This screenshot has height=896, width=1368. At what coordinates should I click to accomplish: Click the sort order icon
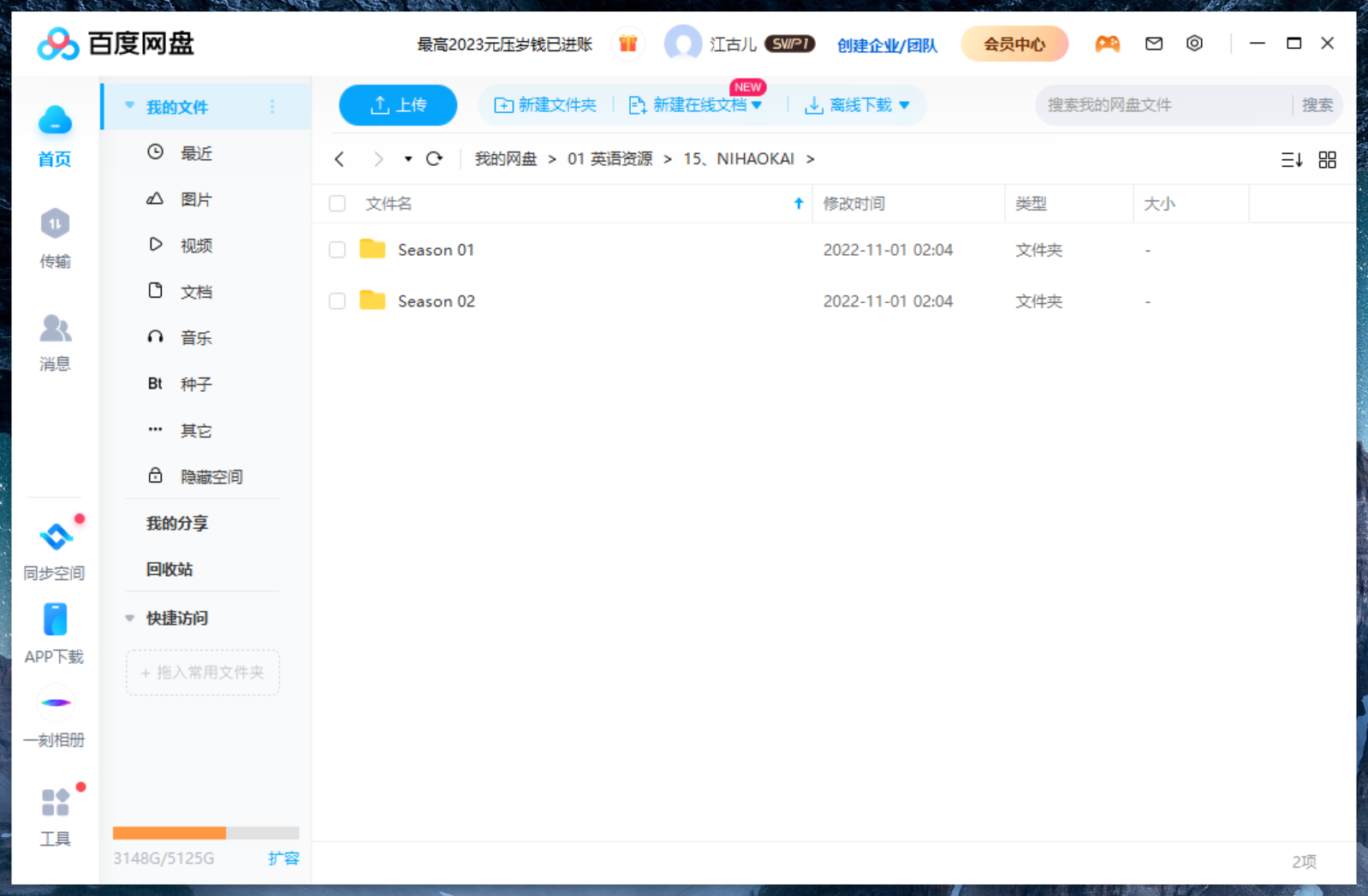[x=1291, y=159]
